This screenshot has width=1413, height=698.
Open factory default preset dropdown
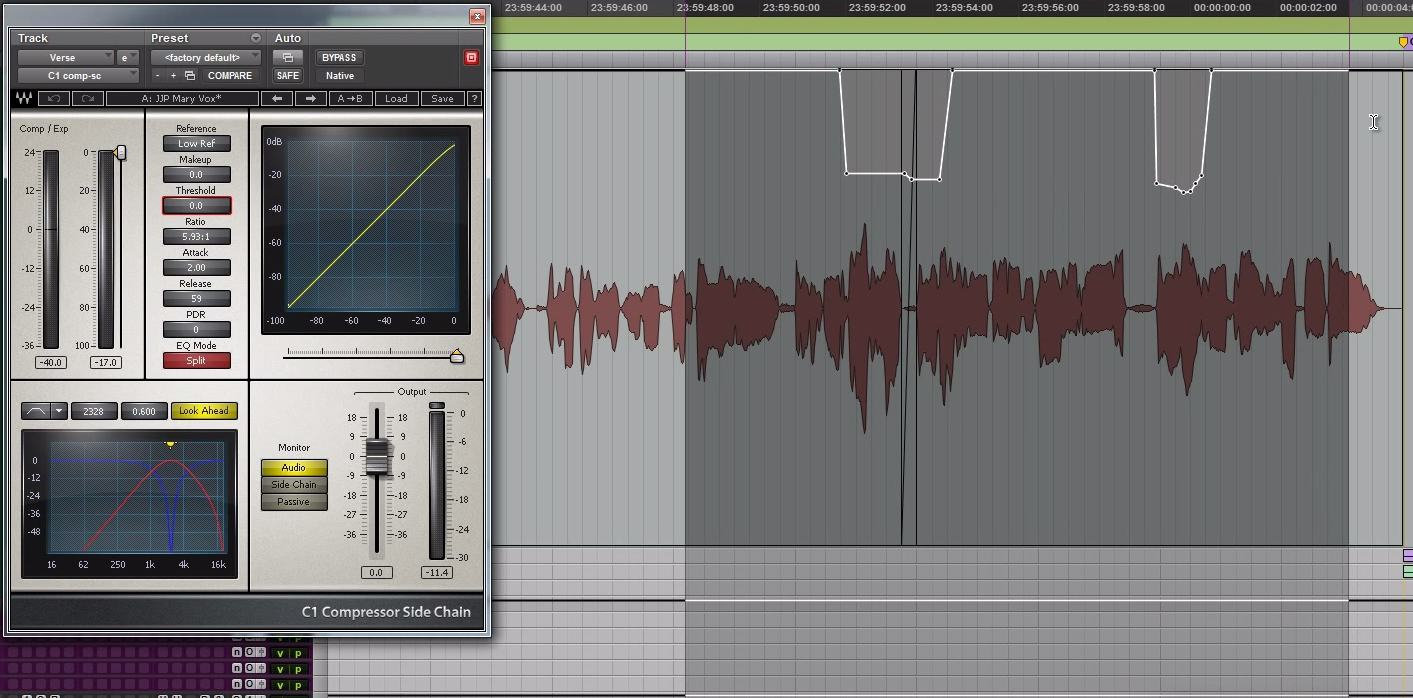(206, 58)
